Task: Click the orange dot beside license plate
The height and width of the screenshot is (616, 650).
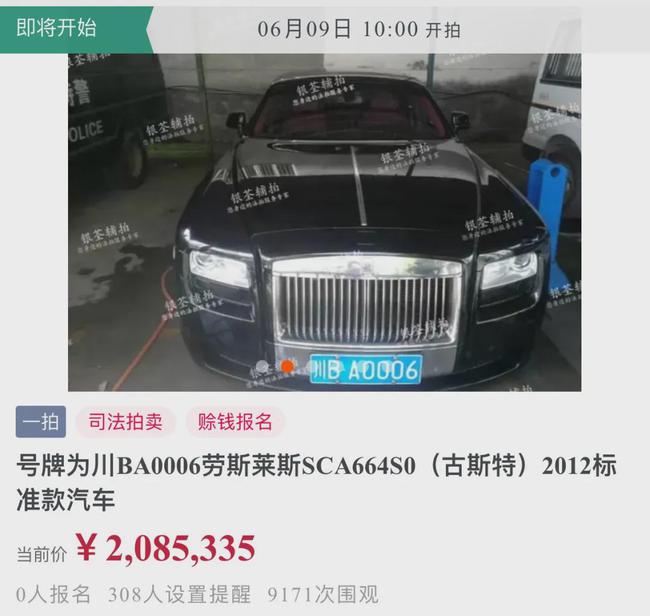Action: 287,366
